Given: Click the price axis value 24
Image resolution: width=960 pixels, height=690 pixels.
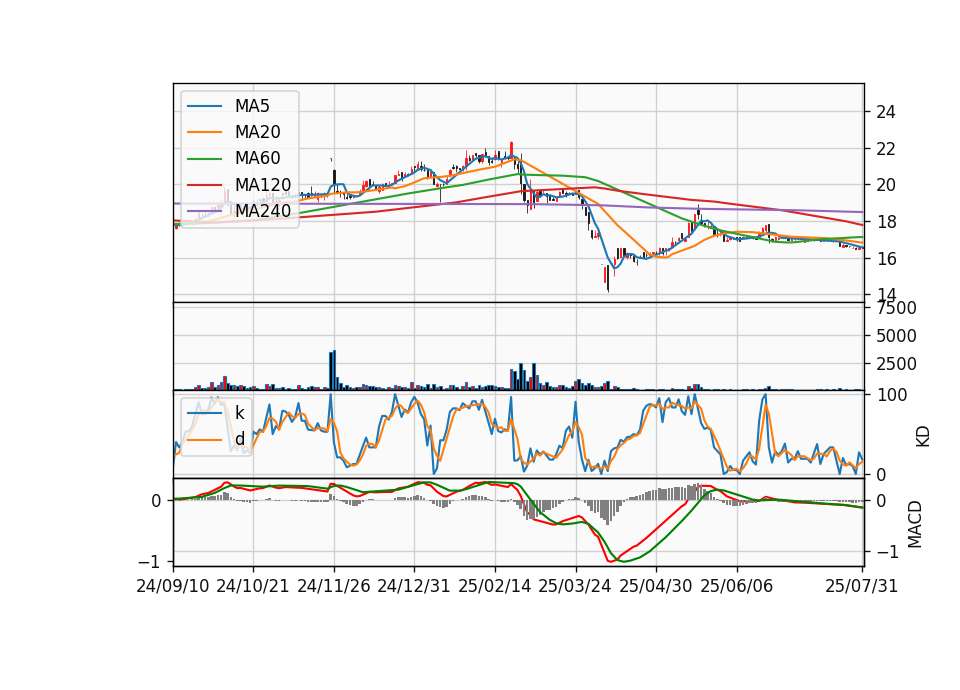Looking at the screenshot, I should click(x=886, y=112).
